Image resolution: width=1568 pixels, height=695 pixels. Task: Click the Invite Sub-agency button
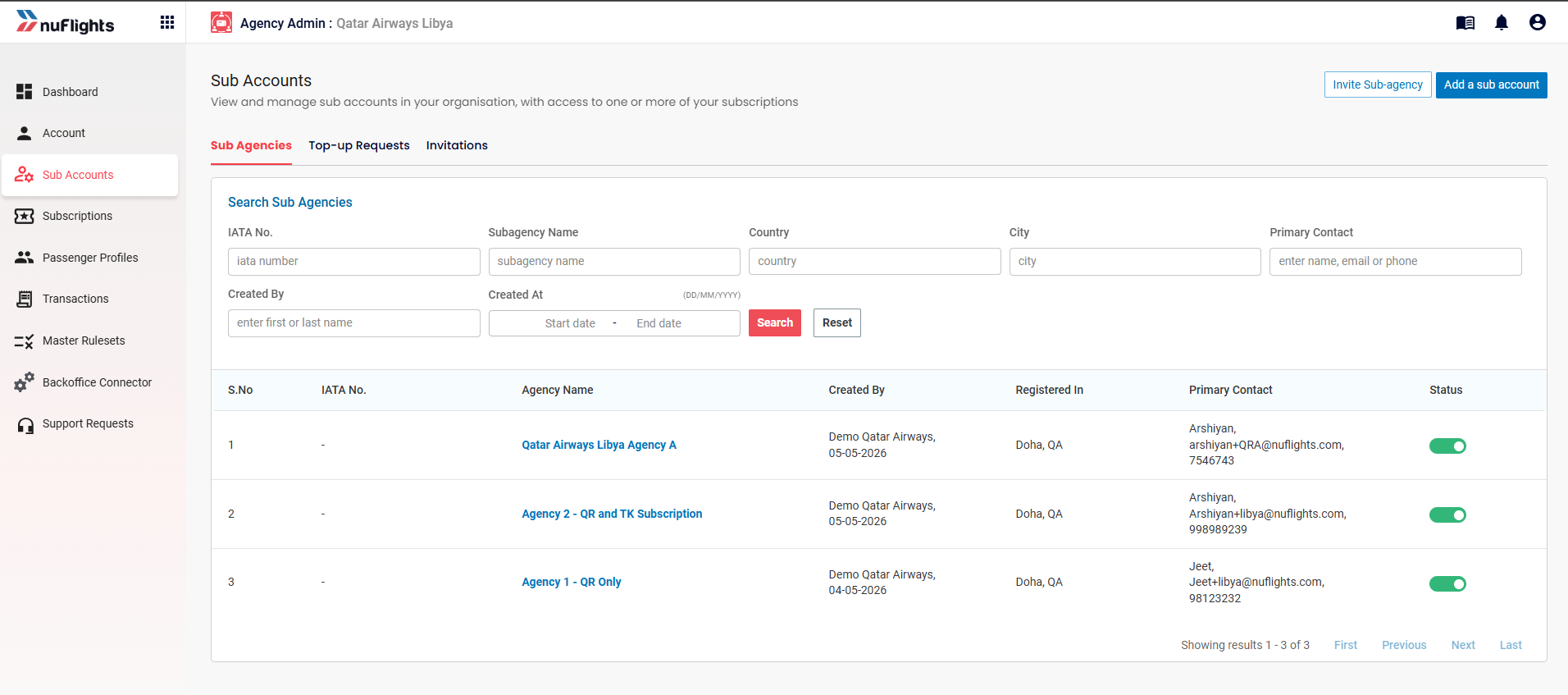point(1378,85)
